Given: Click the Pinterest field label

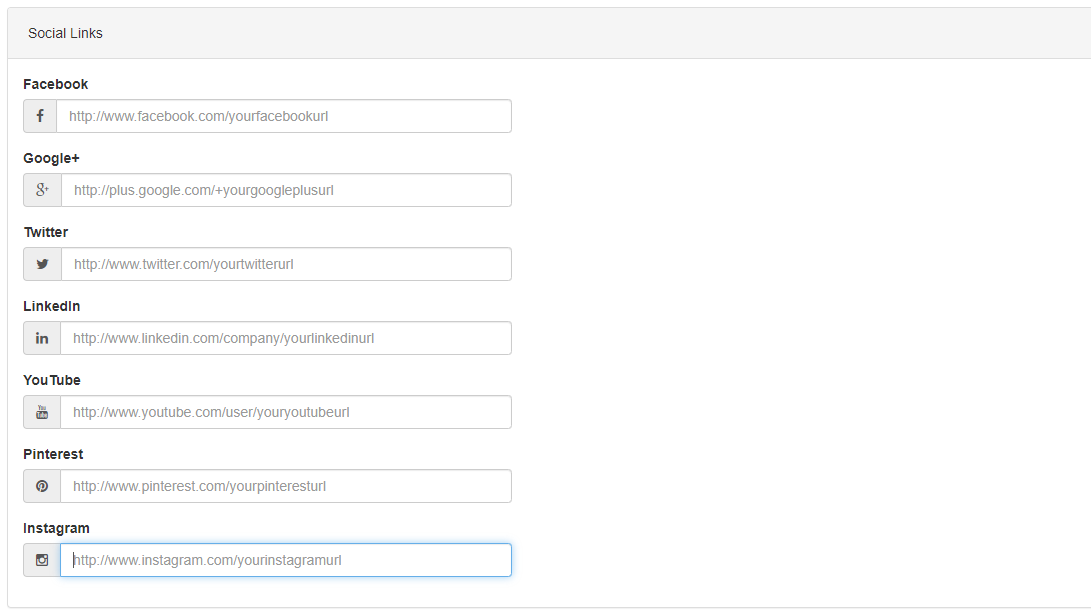Looking at the screenshot, I should 53,454.
